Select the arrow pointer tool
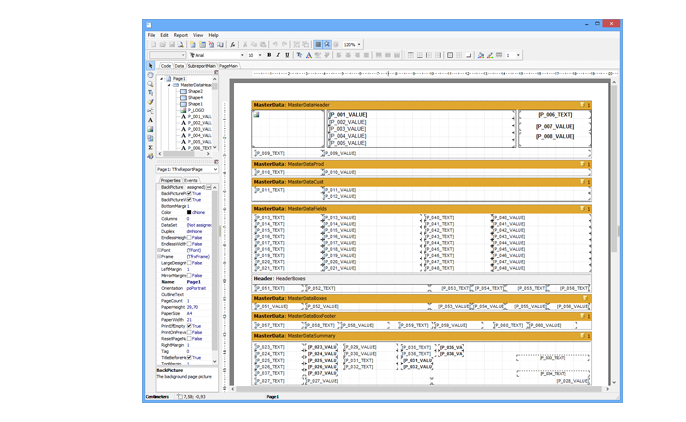The height and width of the screenshot is (422, 686). [151, 66]
